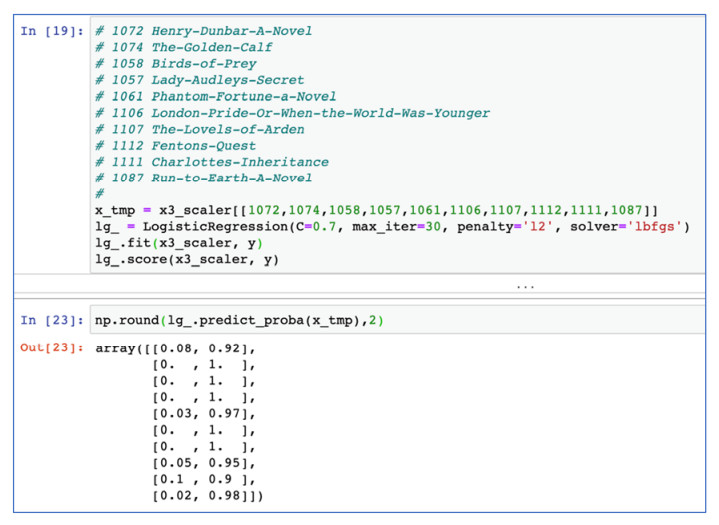Viewport: 719px width, 525px height.
Task: Click the London-Pride comment line
Action: tap(292, 113)
